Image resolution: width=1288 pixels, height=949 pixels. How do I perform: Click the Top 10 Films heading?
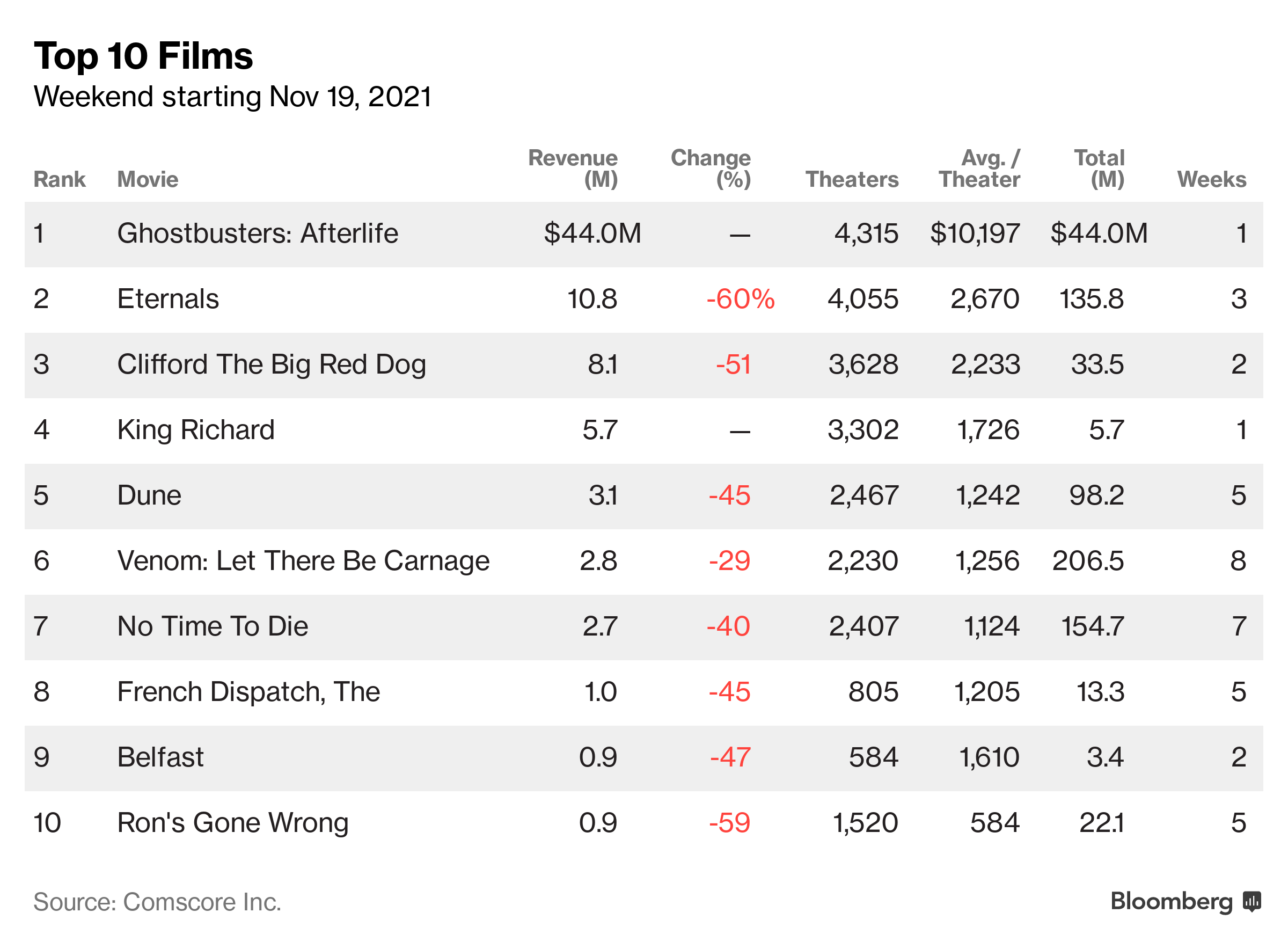pyautogui.click(x=143, y=56)
